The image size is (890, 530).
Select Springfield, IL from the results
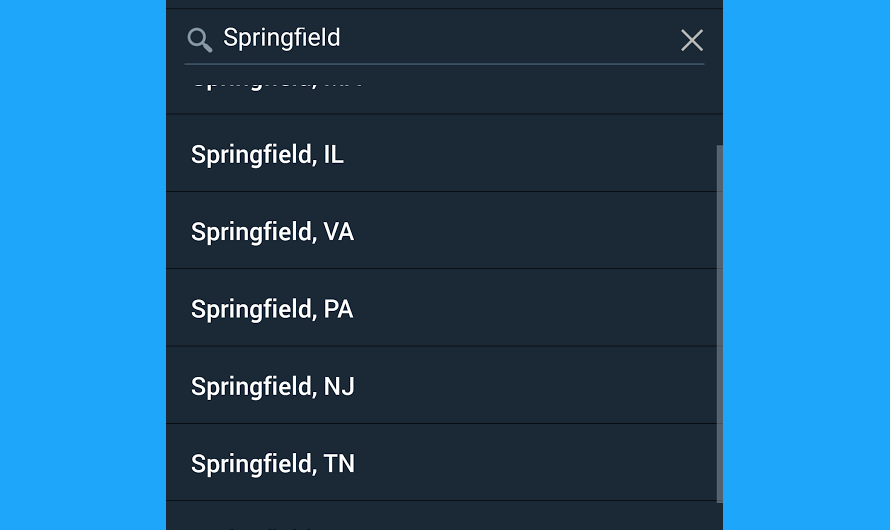coord(442,153)
